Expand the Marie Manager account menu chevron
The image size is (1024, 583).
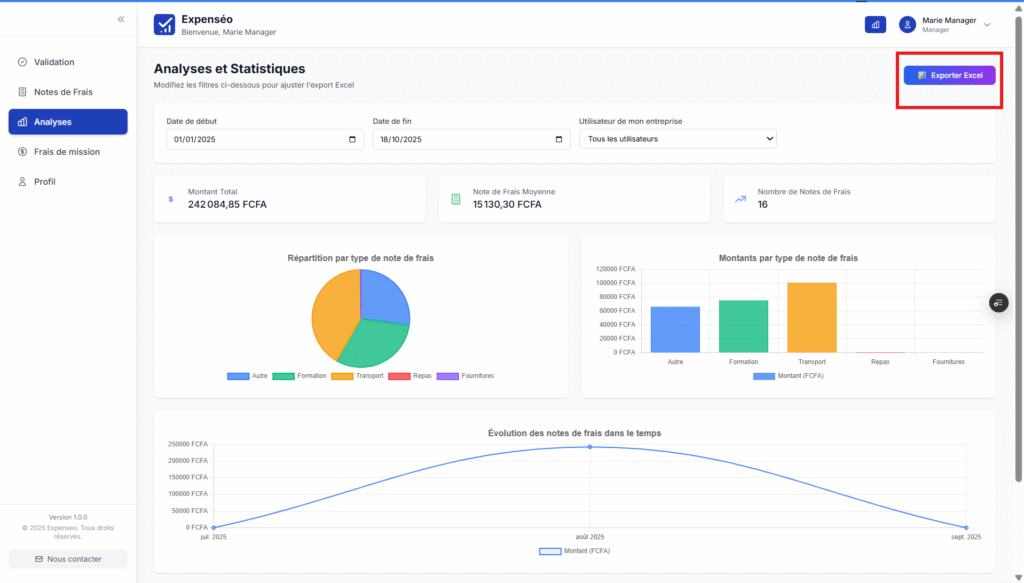pos(987,25)
